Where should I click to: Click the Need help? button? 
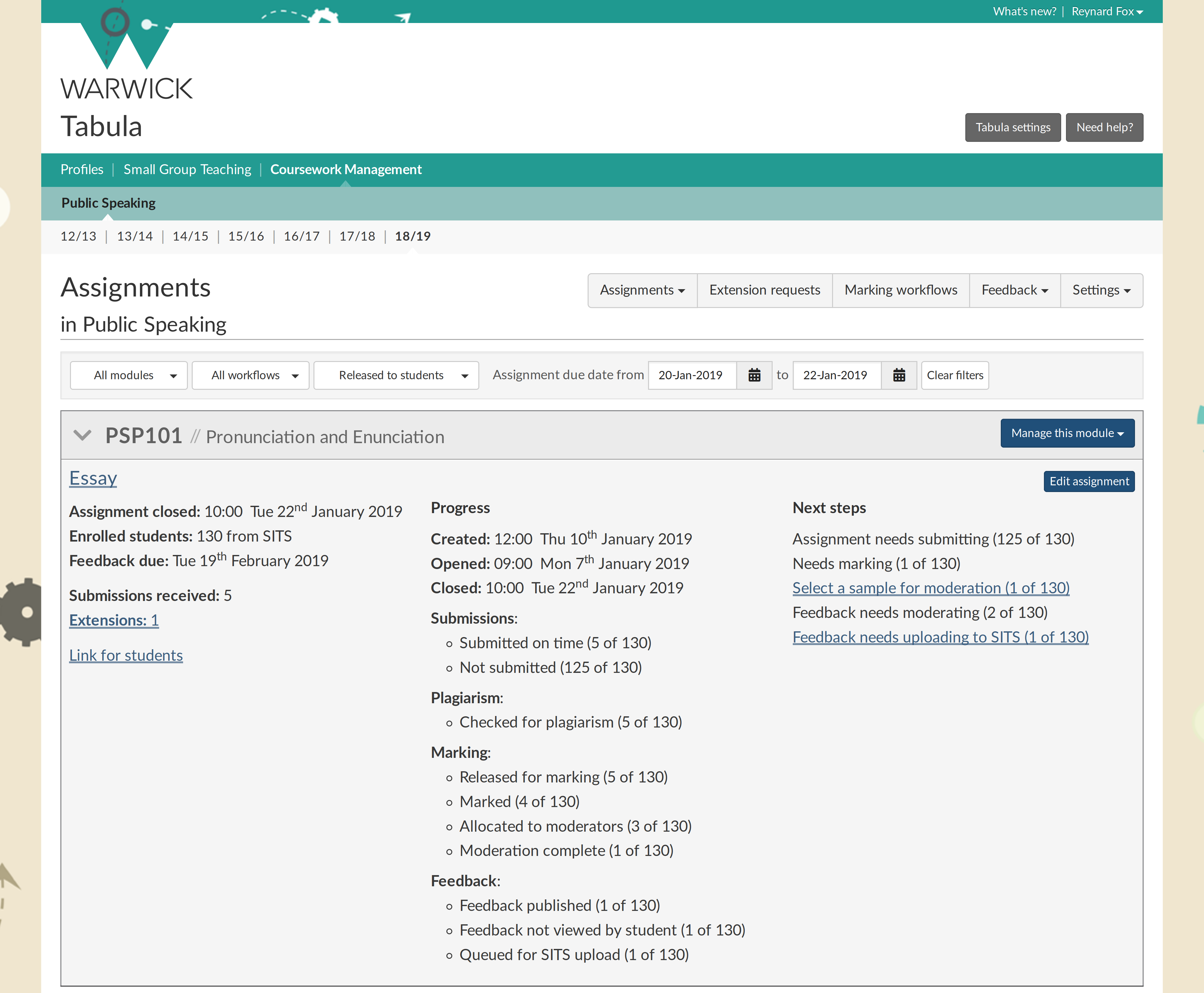1105,127
